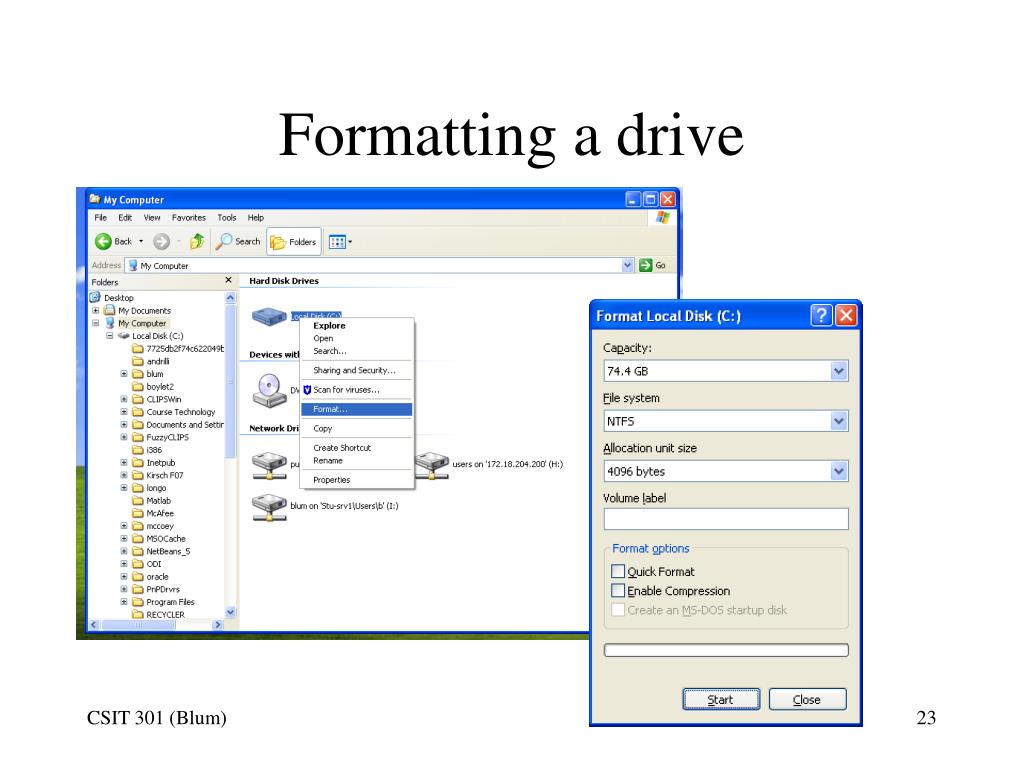Expand the My Documents tree node
1024x768 pixels.
[x=96, y=311]
